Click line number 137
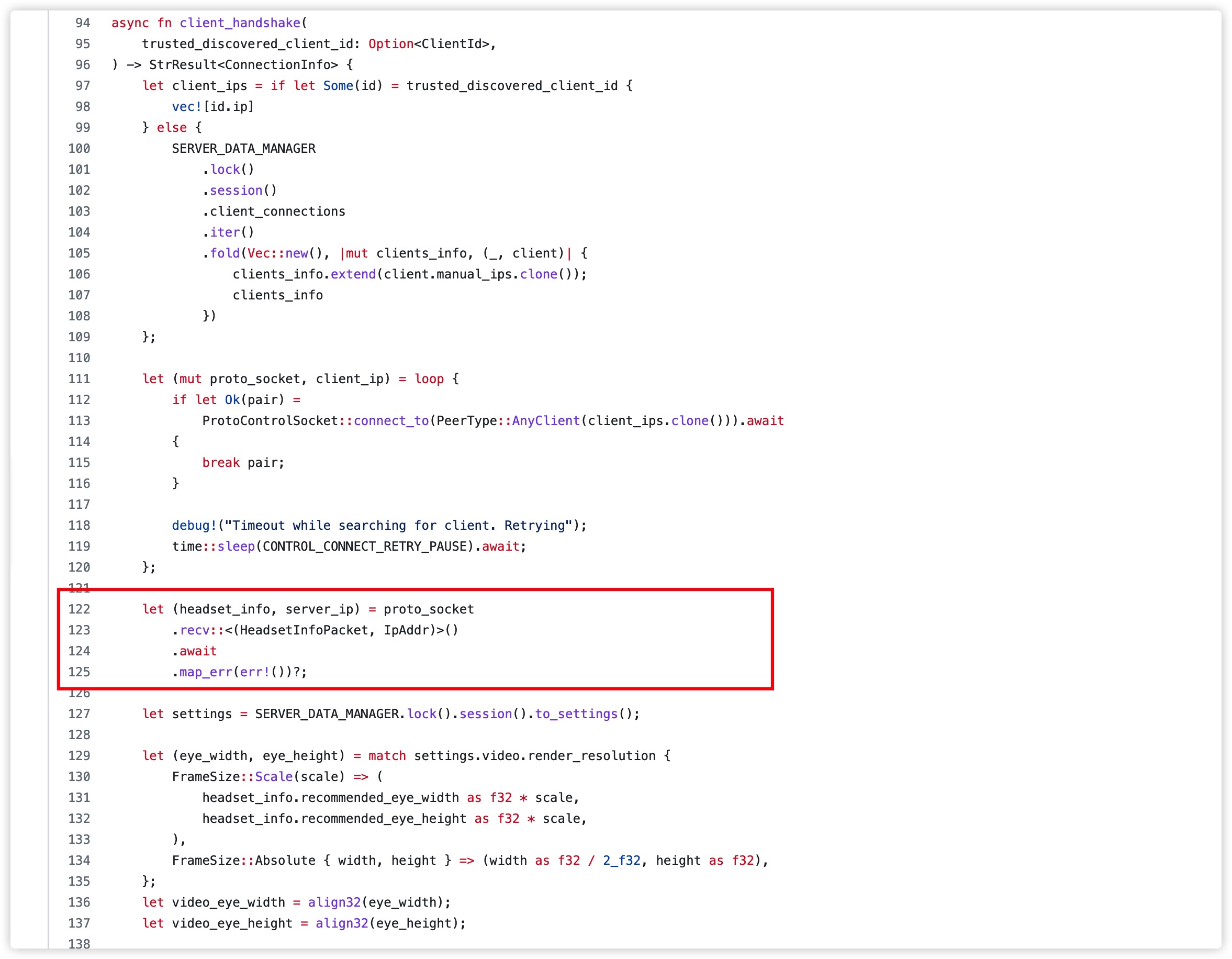Screen dimensions: 1232x959 pos(79,923)
